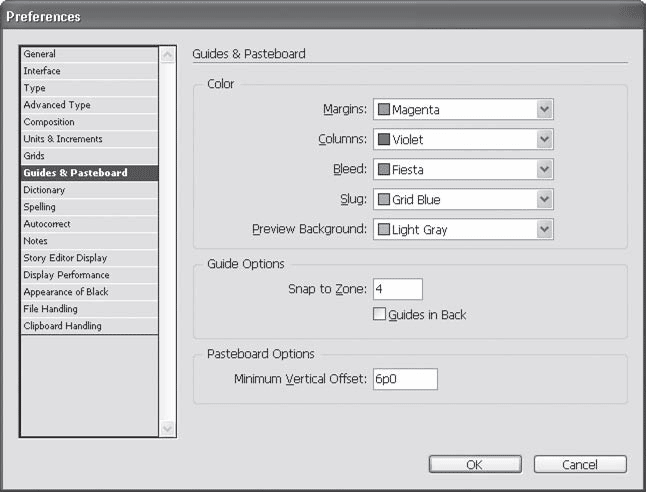
Task: Expand the Preview Background dropdown
Action: tap(544, 230)
